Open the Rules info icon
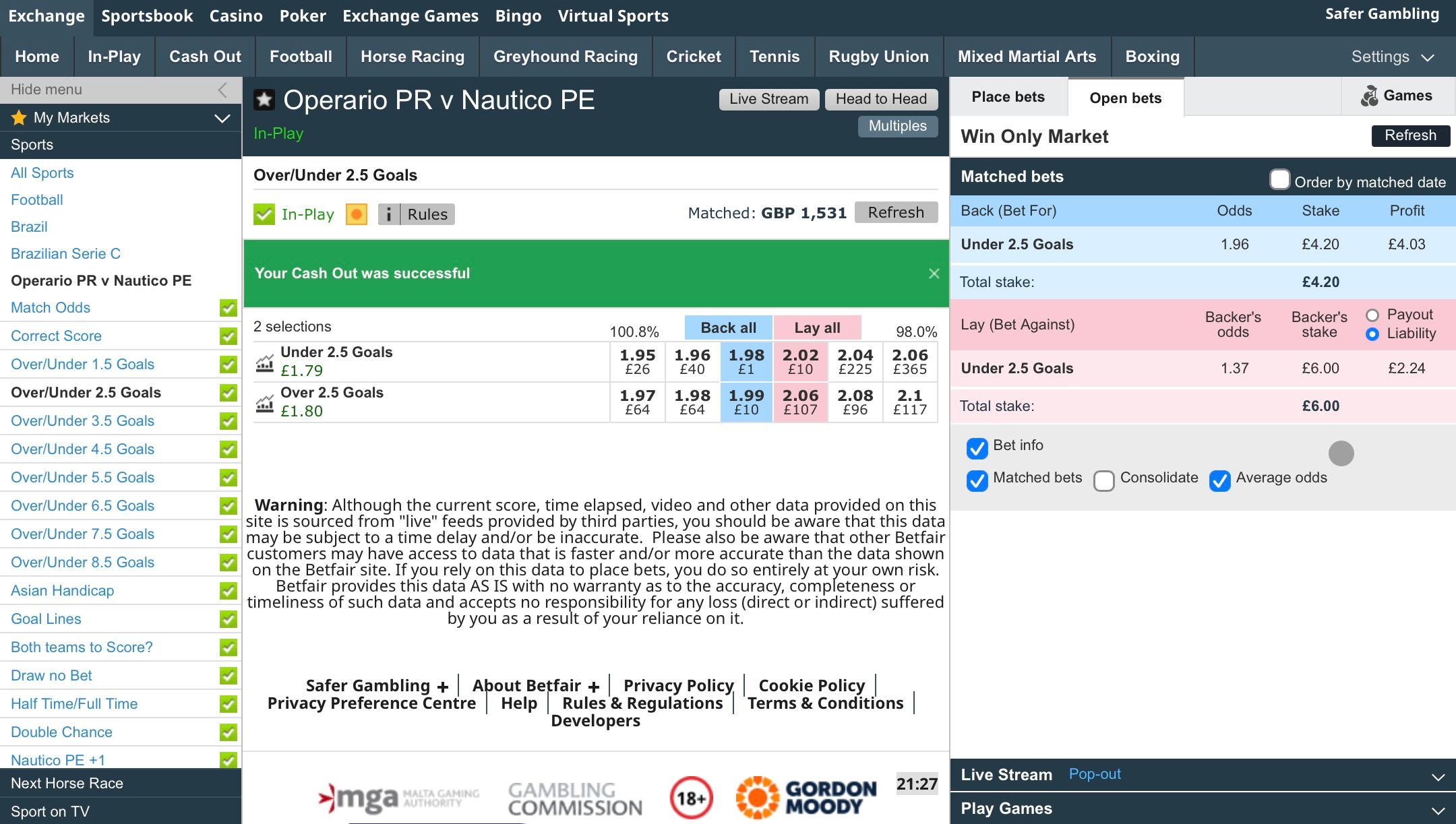 click(x=389, y=214)
